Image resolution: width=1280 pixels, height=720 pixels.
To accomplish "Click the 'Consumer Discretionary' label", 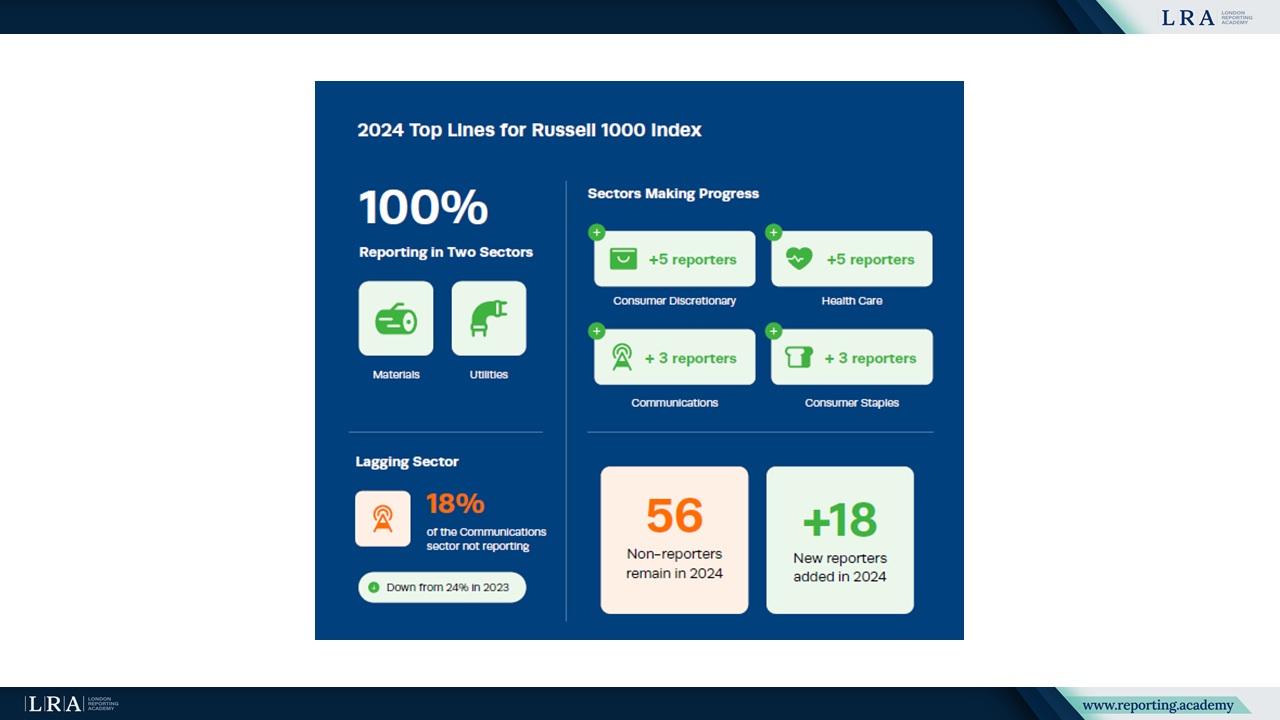I will click(675, 301).
